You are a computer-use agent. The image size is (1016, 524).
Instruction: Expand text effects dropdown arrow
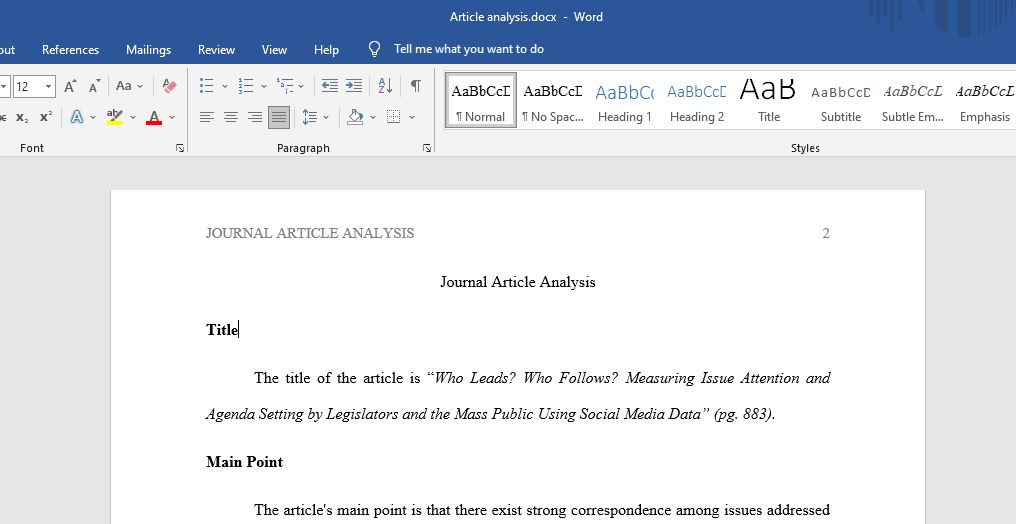93,117
